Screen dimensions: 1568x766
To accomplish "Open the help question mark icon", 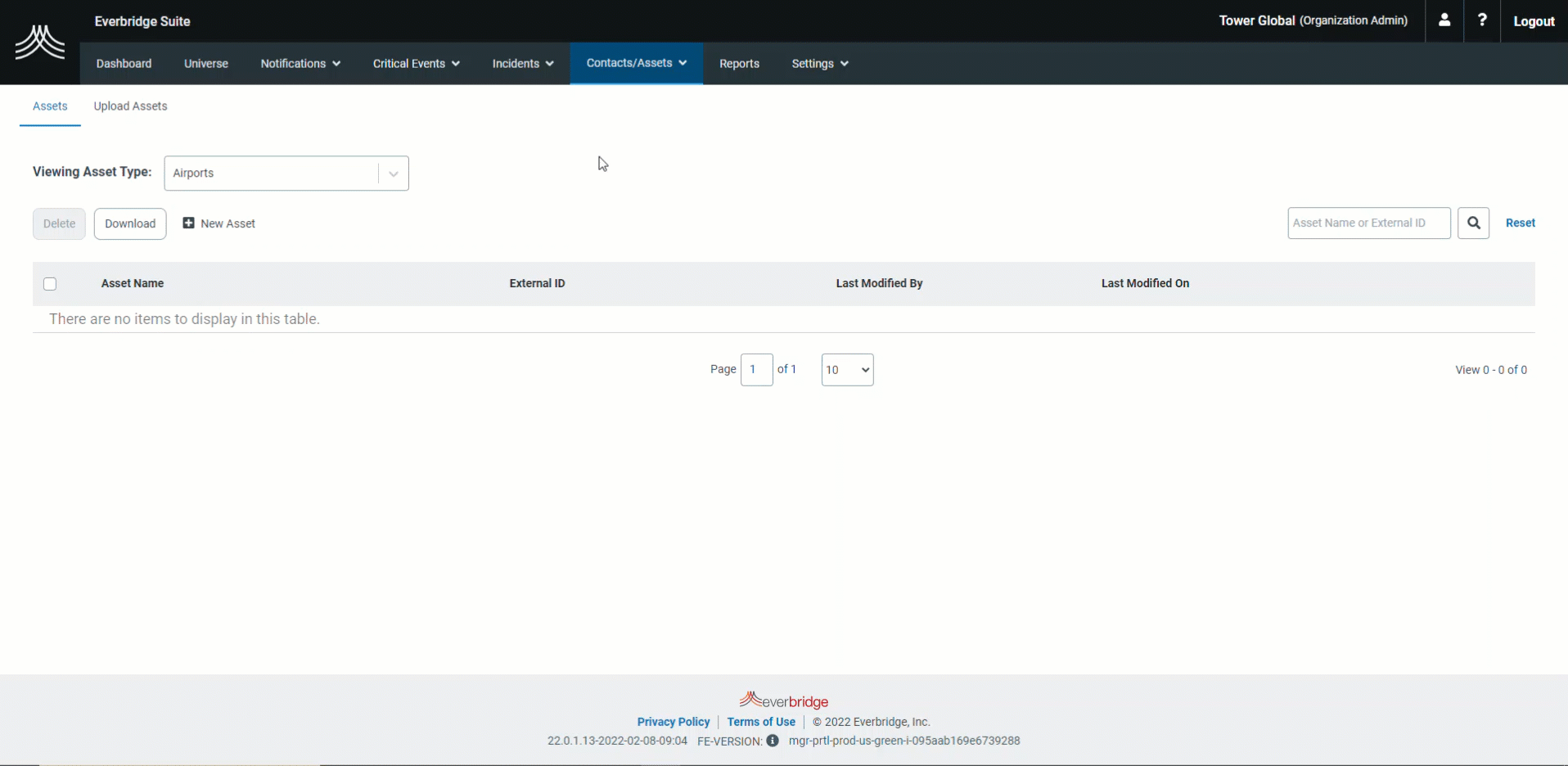I will [x=1482, y=20].
